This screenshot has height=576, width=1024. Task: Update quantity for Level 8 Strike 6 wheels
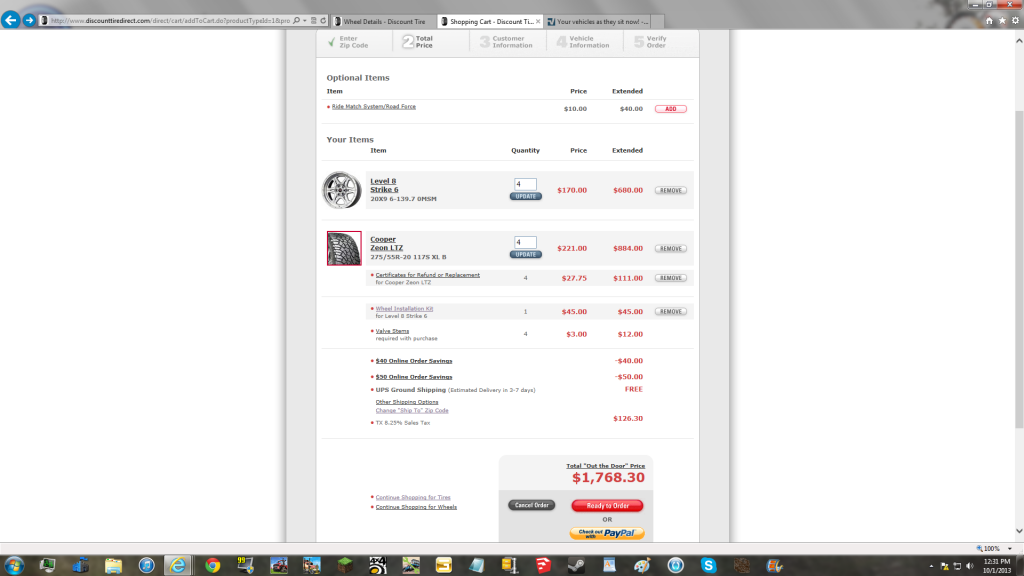tap(526, 197)
